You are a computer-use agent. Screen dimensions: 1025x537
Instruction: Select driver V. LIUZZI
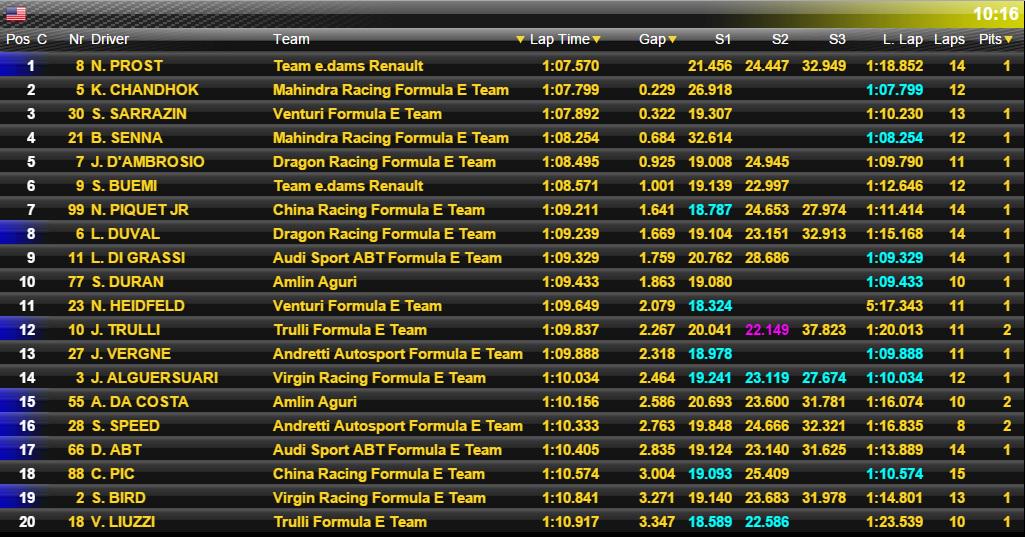tap(123, 522)
